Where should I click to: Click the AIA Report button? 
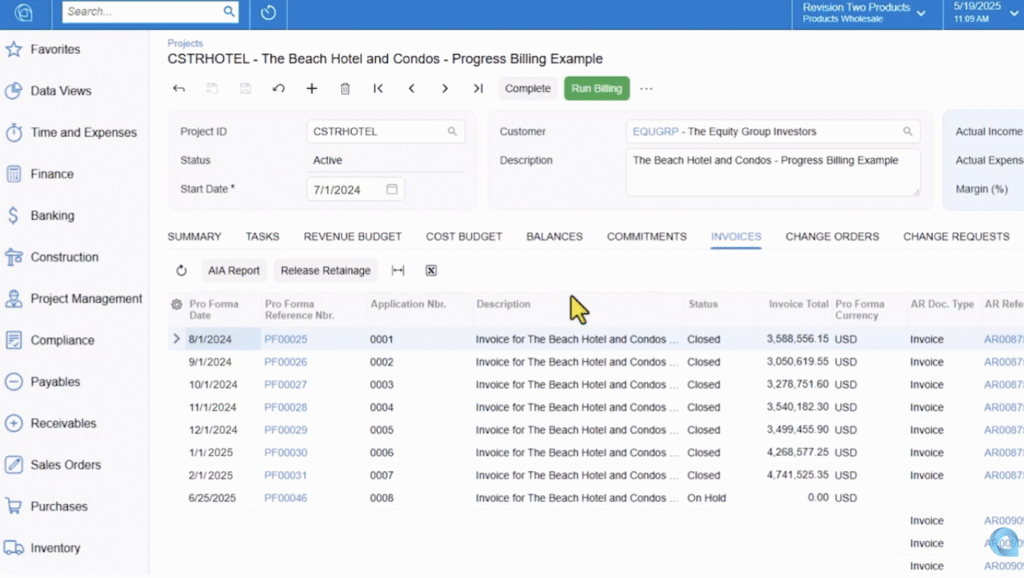click(x=234, y=270)
